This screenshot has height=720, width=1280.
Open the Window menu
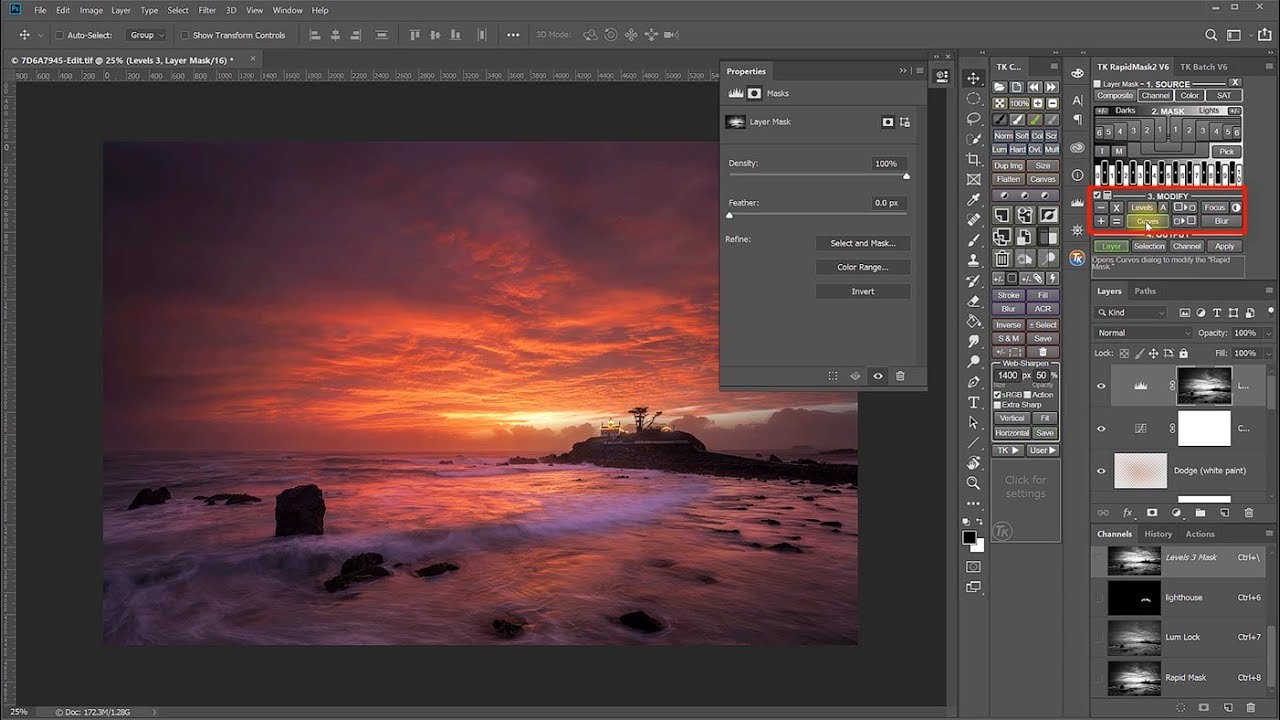pyautogui.click(x=287, y=10)
